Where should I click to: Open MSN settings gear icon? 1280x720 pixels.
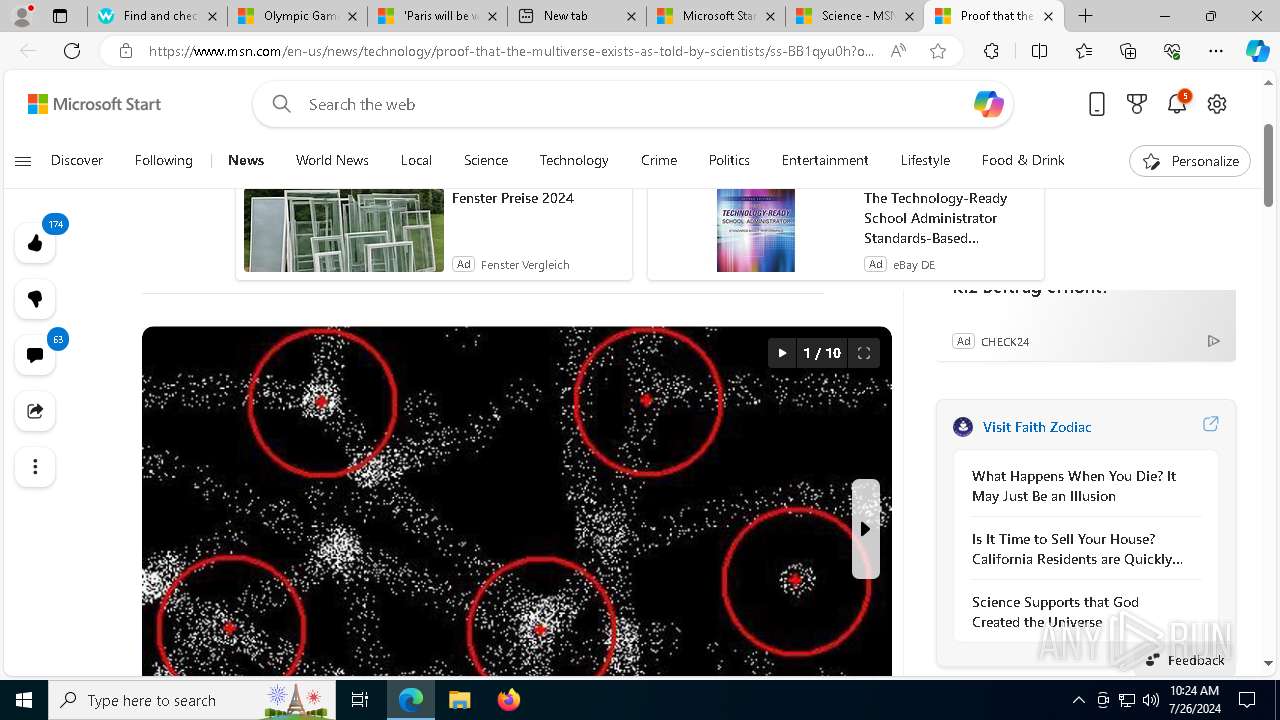point(1217,104)
